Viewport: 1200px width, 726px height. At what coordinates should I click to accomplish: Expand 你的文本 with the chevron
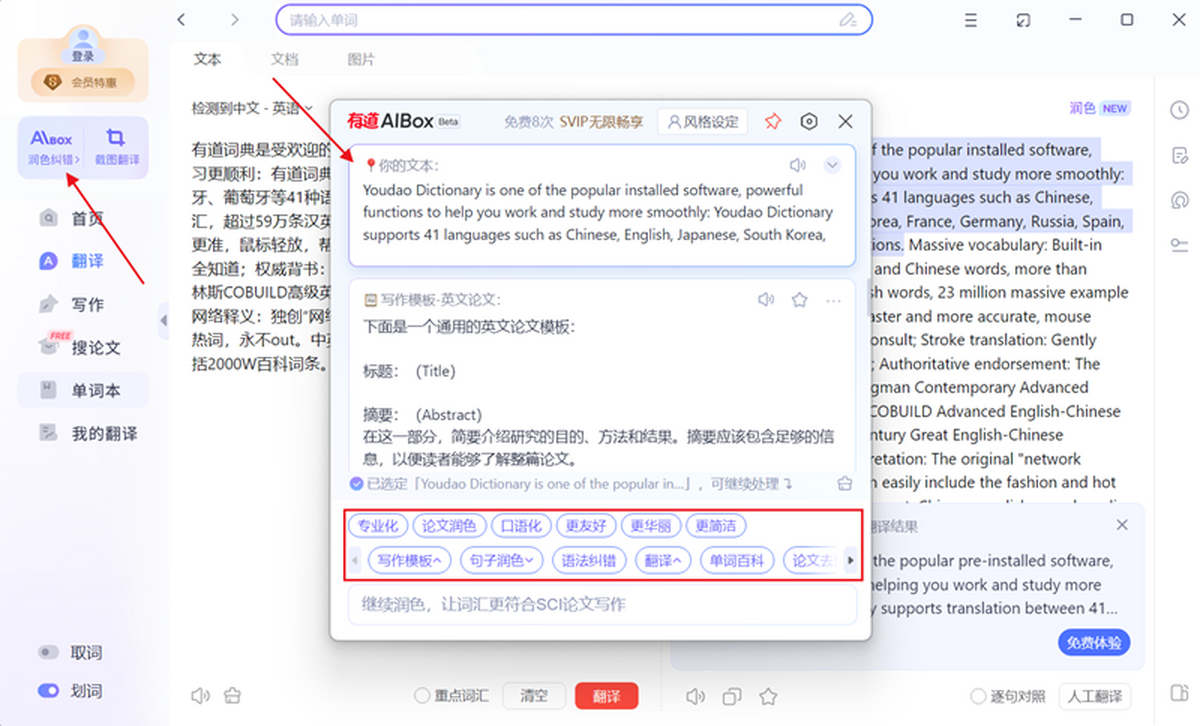[x=832, y=165]
